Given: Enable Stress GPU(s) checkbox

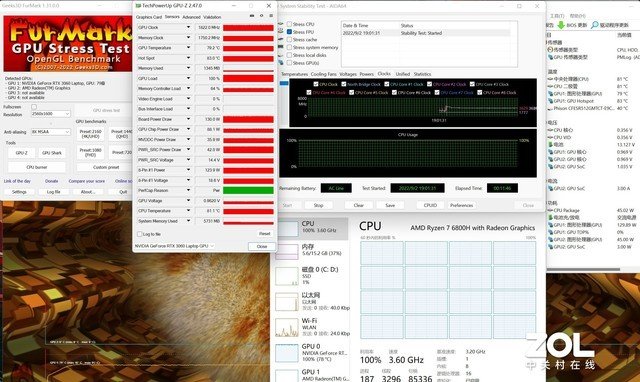Looking at the screenshot, I should (289, 63).
